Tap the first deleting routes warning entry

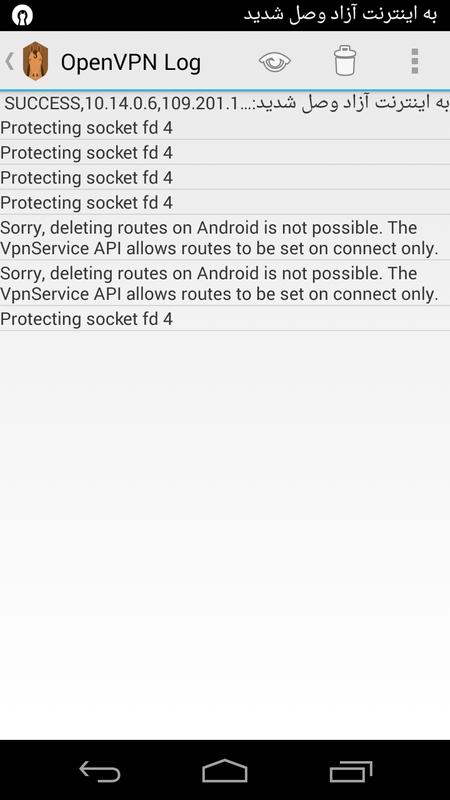pos(225,238)
